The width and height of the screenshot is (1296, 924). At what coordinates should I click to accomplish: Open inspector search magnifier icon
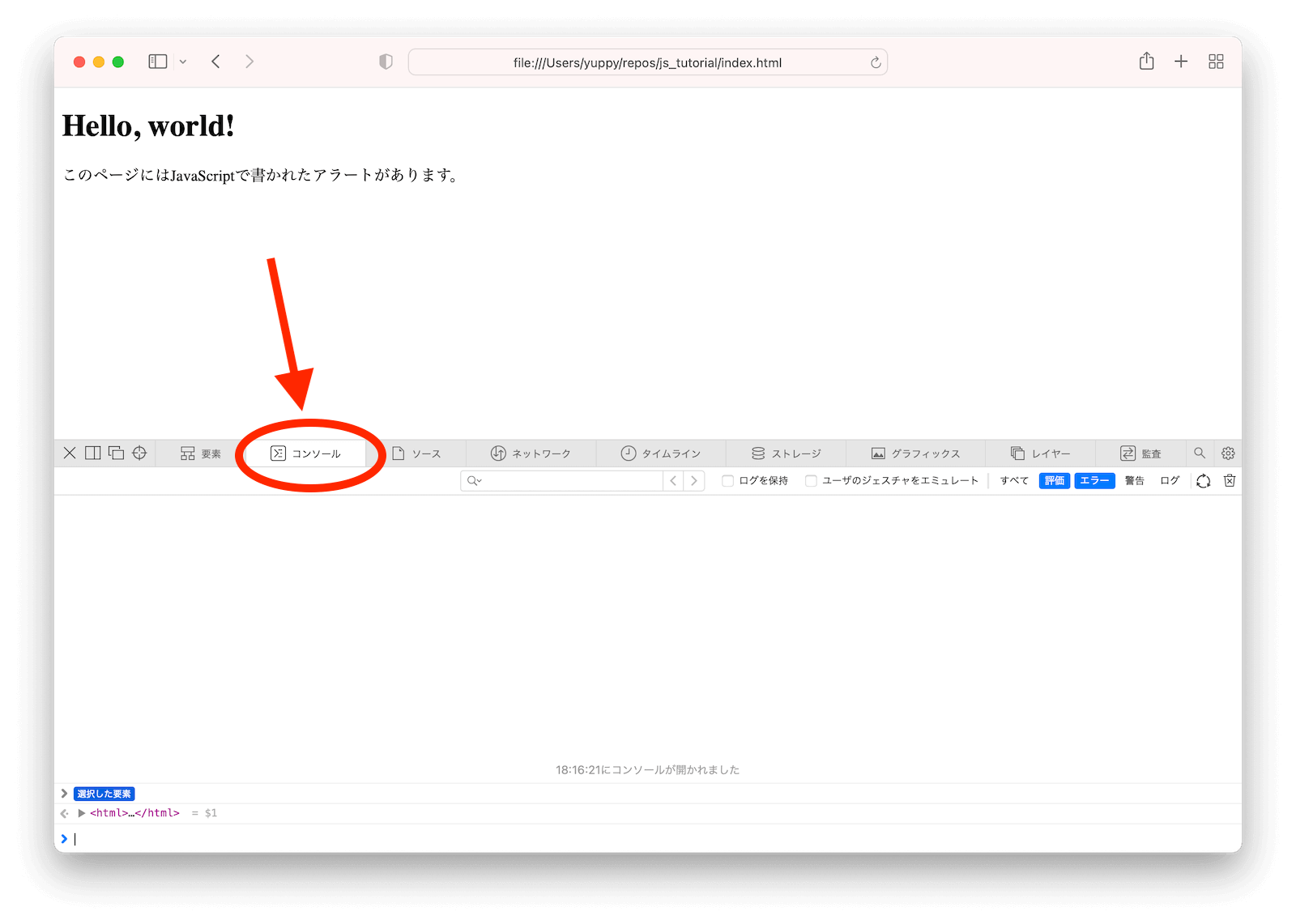(x=1200, y=453)
